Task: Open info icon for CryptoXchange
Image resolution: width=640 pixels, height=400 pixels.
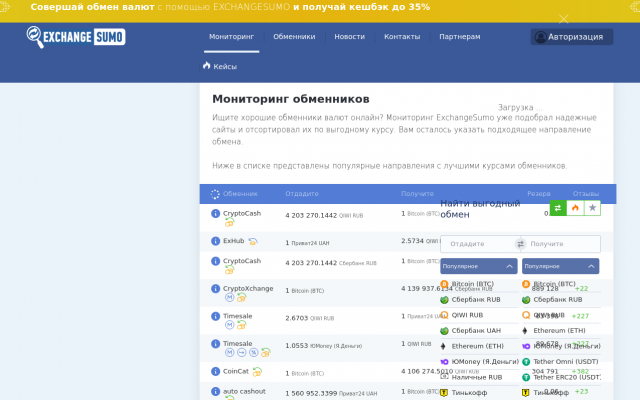Action: [x=216, y=289]
